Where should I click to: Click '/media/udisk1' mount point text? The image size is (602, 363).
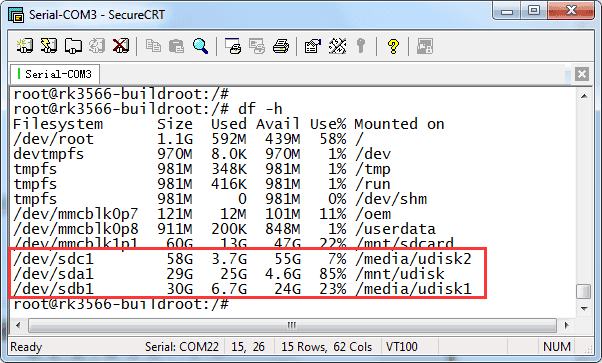(413, 289)
